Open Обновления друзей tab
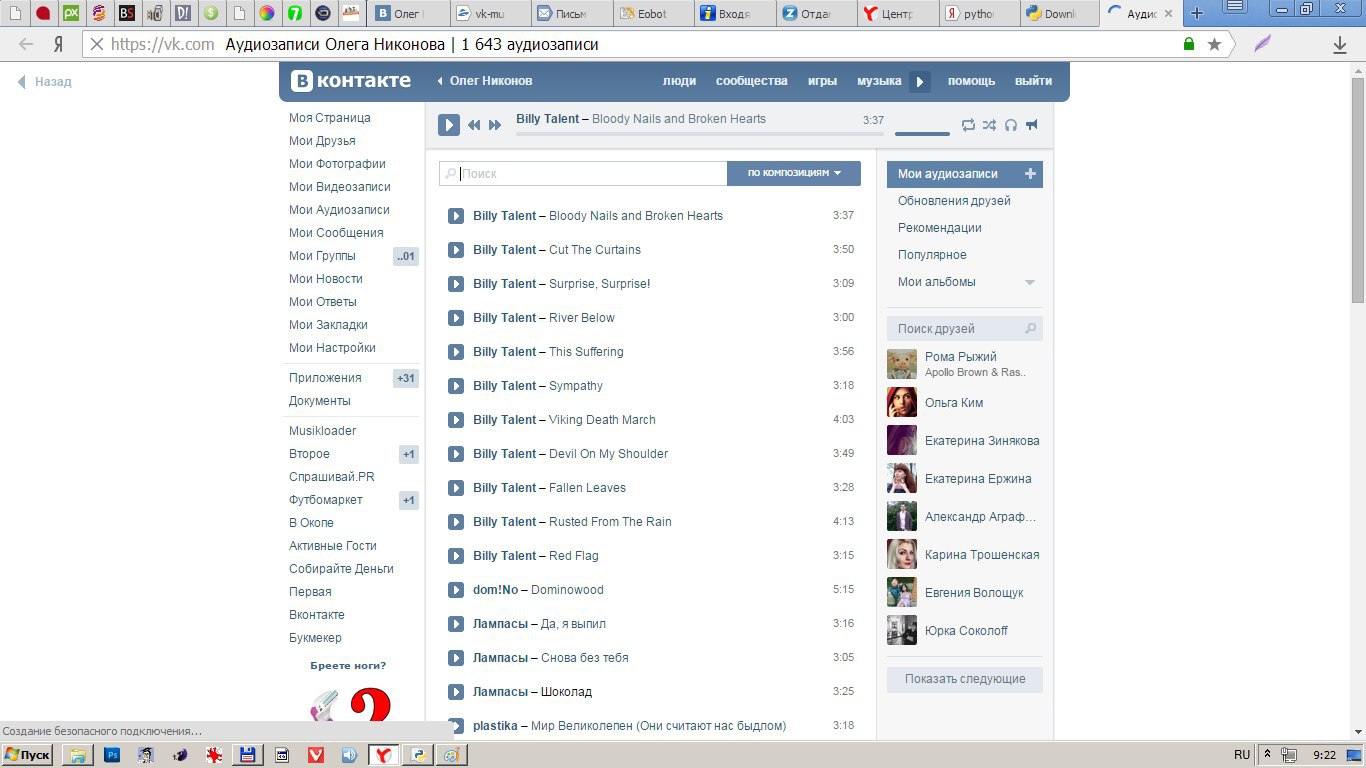 click(954, 201)
